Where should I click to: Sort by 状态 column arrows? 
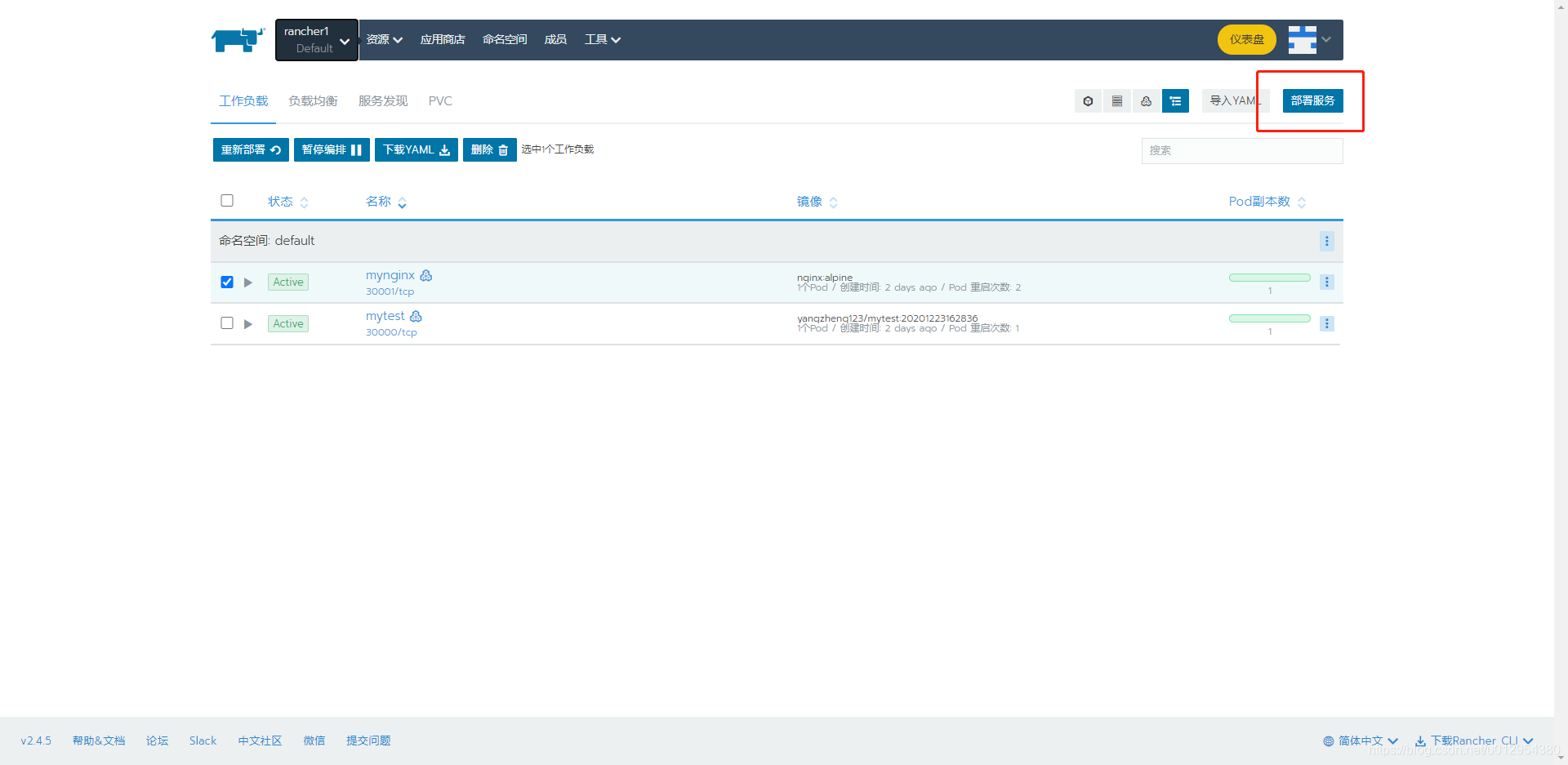[x=305, y=202]
